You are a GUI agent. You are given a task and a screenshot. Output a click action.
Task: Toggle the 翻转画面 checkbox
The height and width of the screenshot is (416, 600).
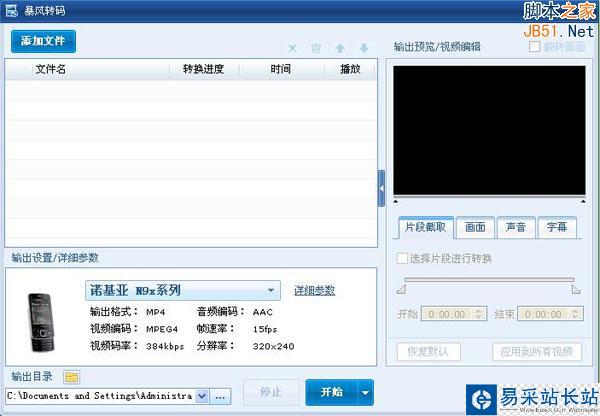tap(534, 47)
